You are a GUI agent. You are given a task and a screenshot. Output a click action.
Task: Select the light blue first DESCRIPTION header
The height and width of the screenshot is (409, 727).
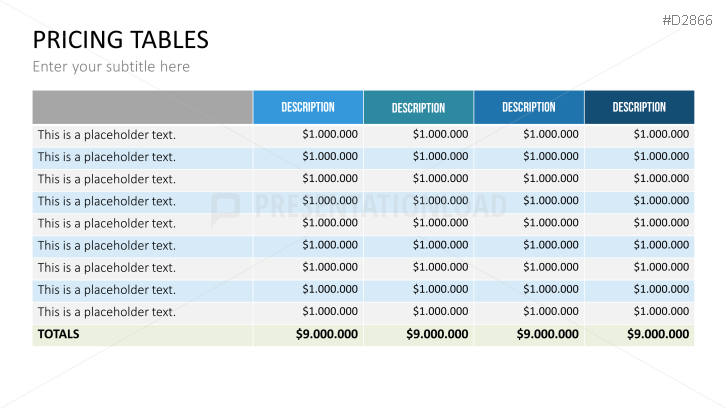308,107
